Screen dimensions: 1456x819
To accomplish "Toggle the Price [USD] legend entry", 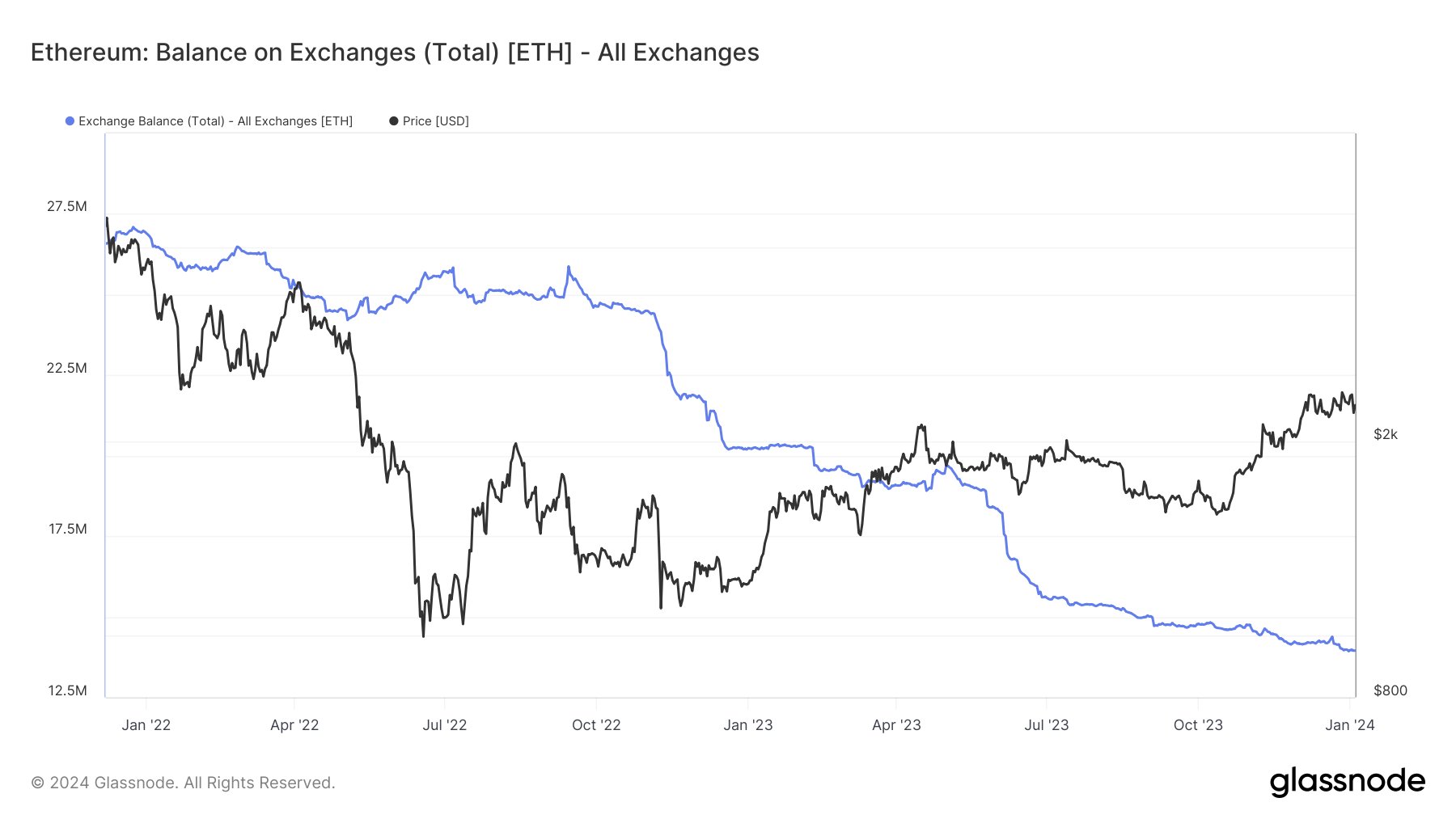I will point(429,121).
